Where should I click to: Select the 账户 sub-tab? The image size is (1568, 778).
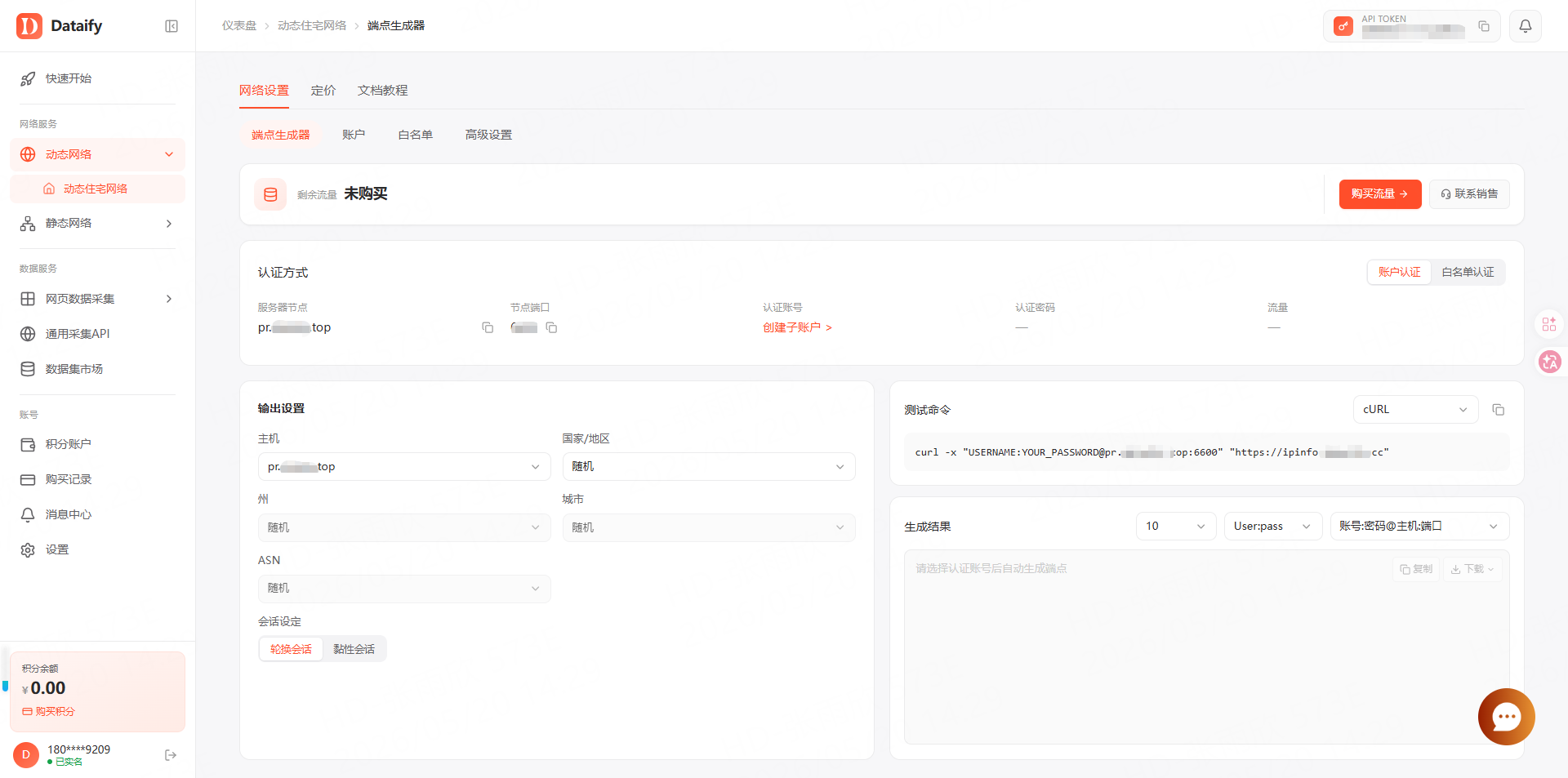tap(354, 135)
